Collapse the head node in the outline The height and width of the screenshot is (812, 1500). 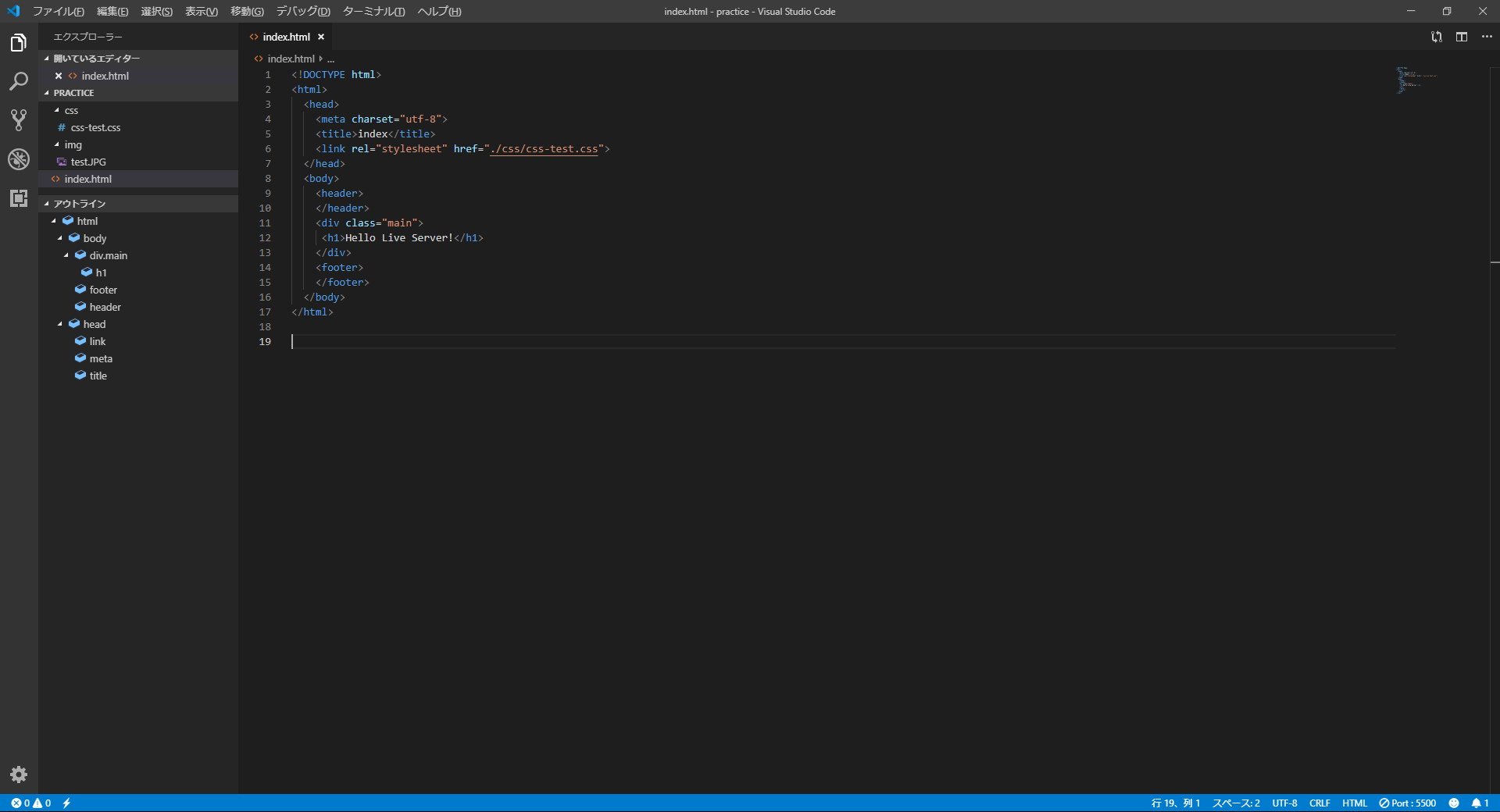pos(59,324)
